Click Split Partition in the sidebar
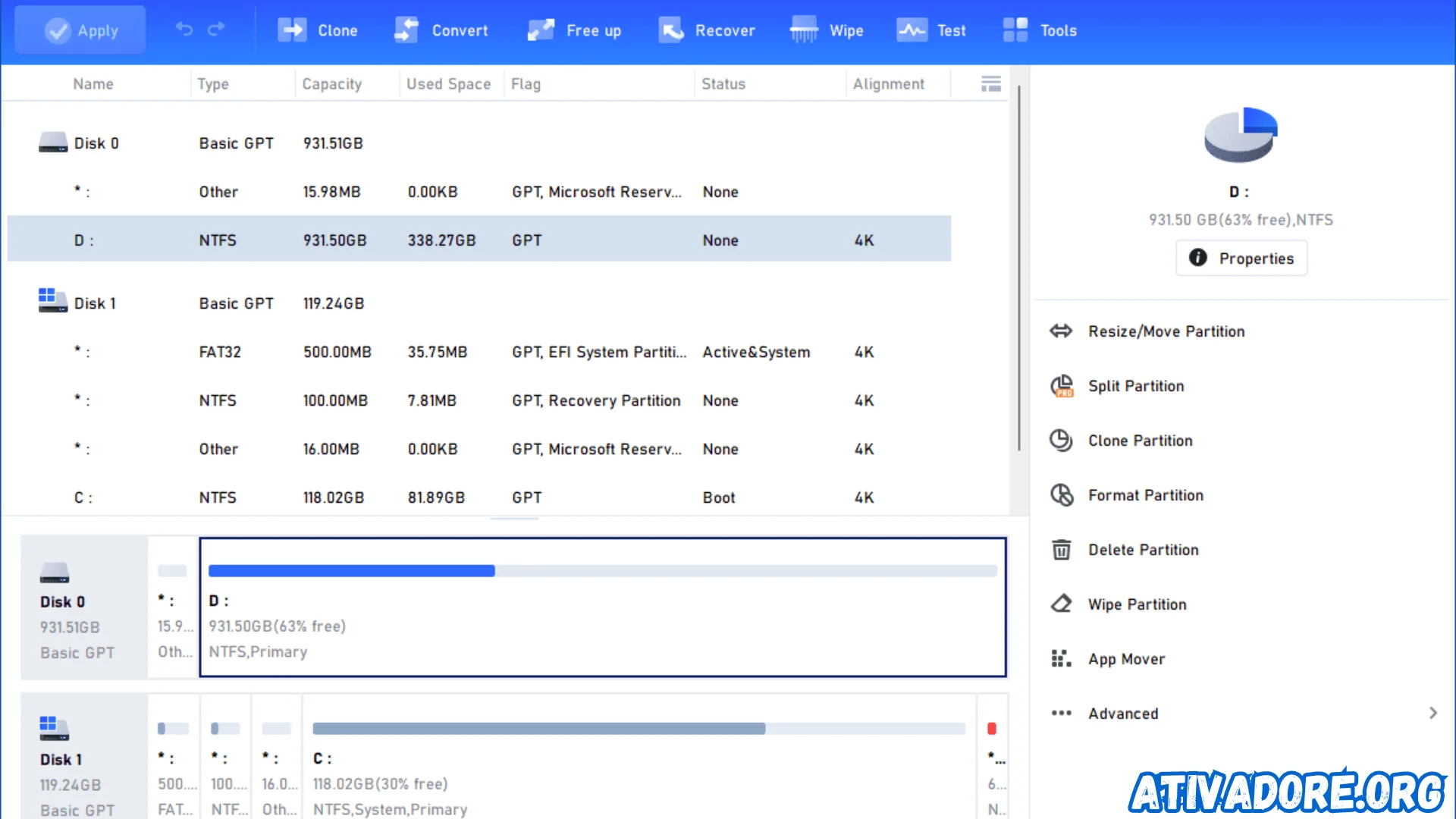The image size is (1456, 819). coord(1137,385)
